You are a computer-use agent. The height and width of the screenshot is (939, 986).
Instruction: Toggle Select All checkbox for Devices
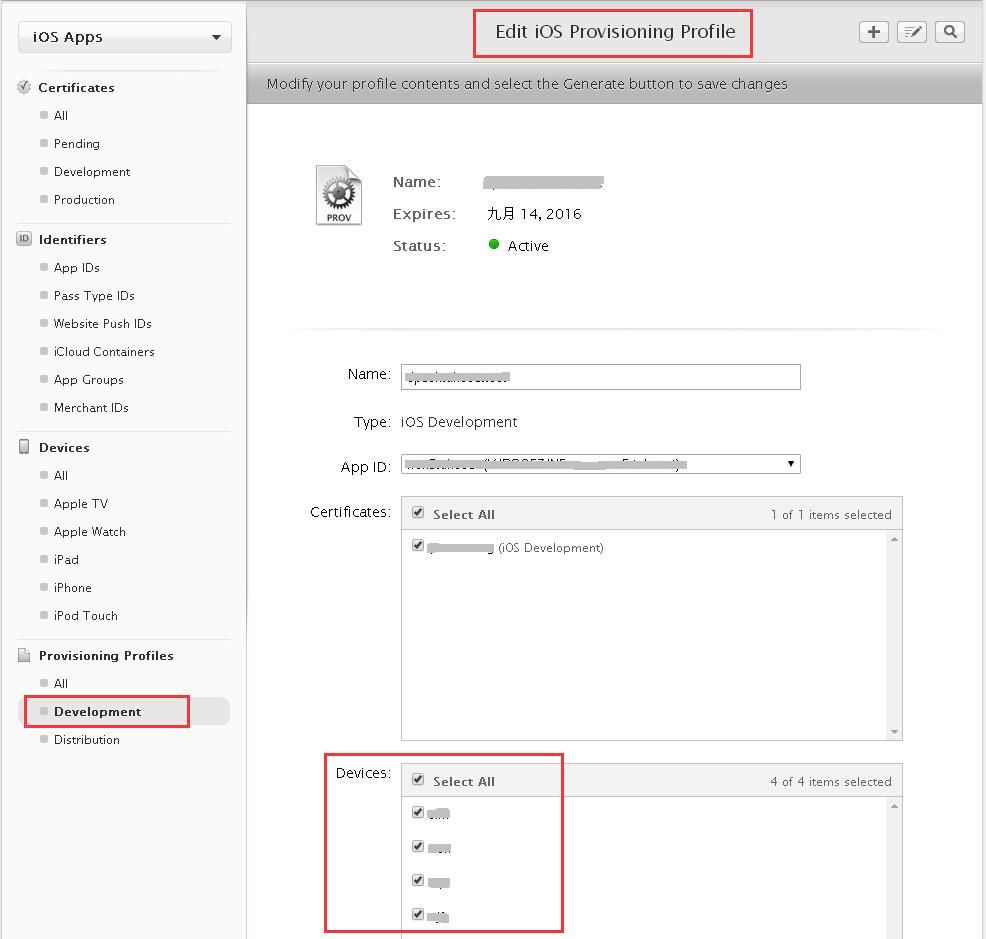click(418, 780)
